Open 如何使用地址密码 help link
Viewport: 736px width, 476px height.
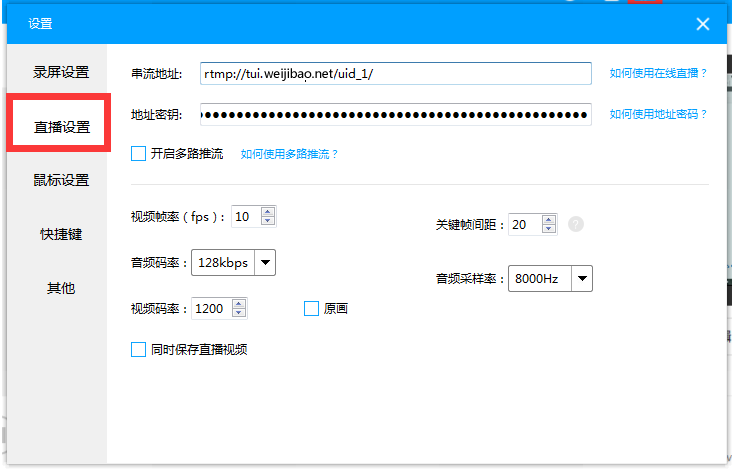658,114
